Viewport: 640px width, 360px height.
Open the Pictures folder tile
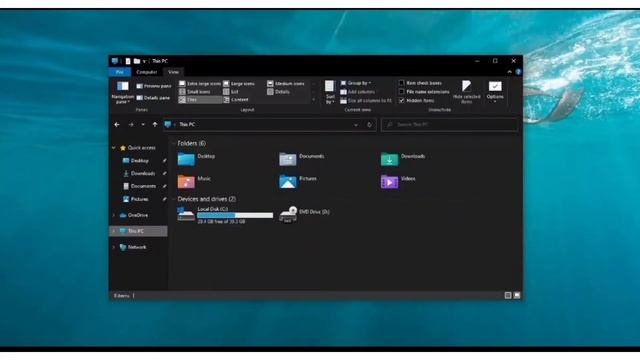[x=298, y=181]
